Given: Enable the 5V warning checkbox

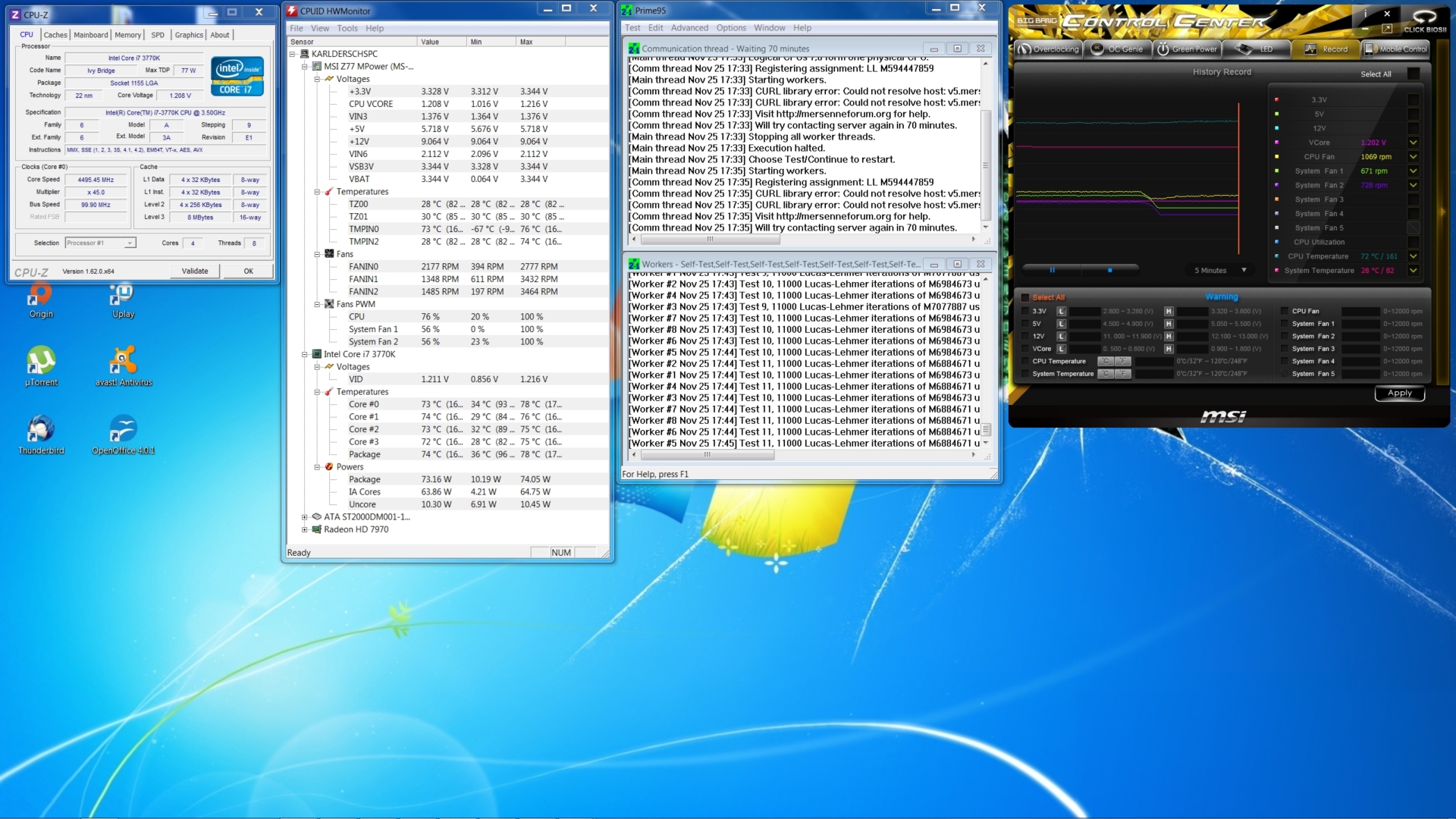Looking at the screenshot, I should point(1025,324).
